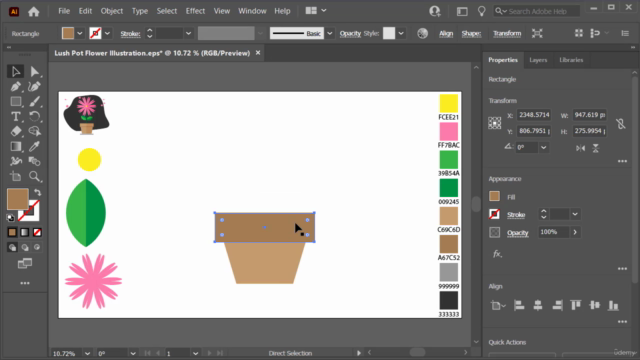Image resolution: width=640 pixels, height=360 pixels.
Task: Select the Gradient tool
Action: tap(16, 146)
